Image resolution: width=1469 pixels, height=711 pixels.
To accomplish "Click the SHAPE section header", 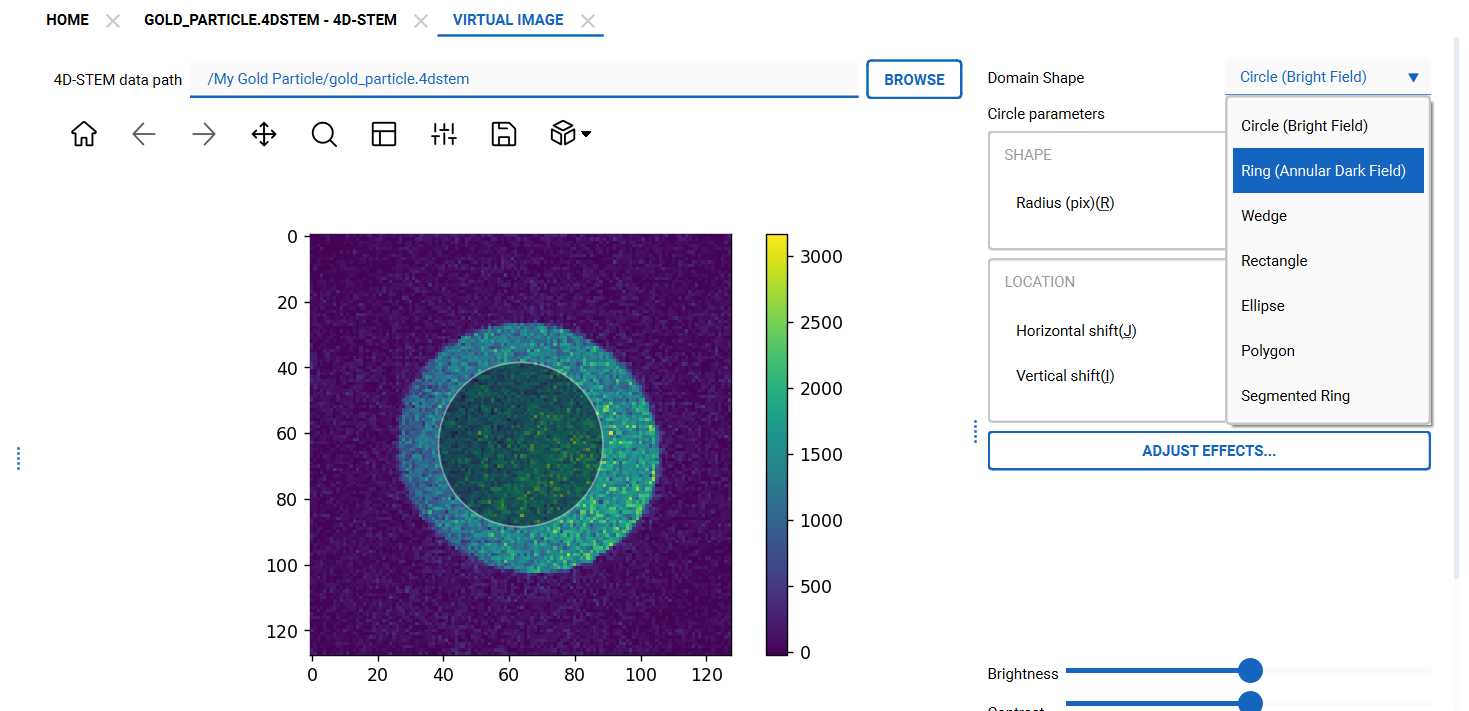I will [1028, 155].
